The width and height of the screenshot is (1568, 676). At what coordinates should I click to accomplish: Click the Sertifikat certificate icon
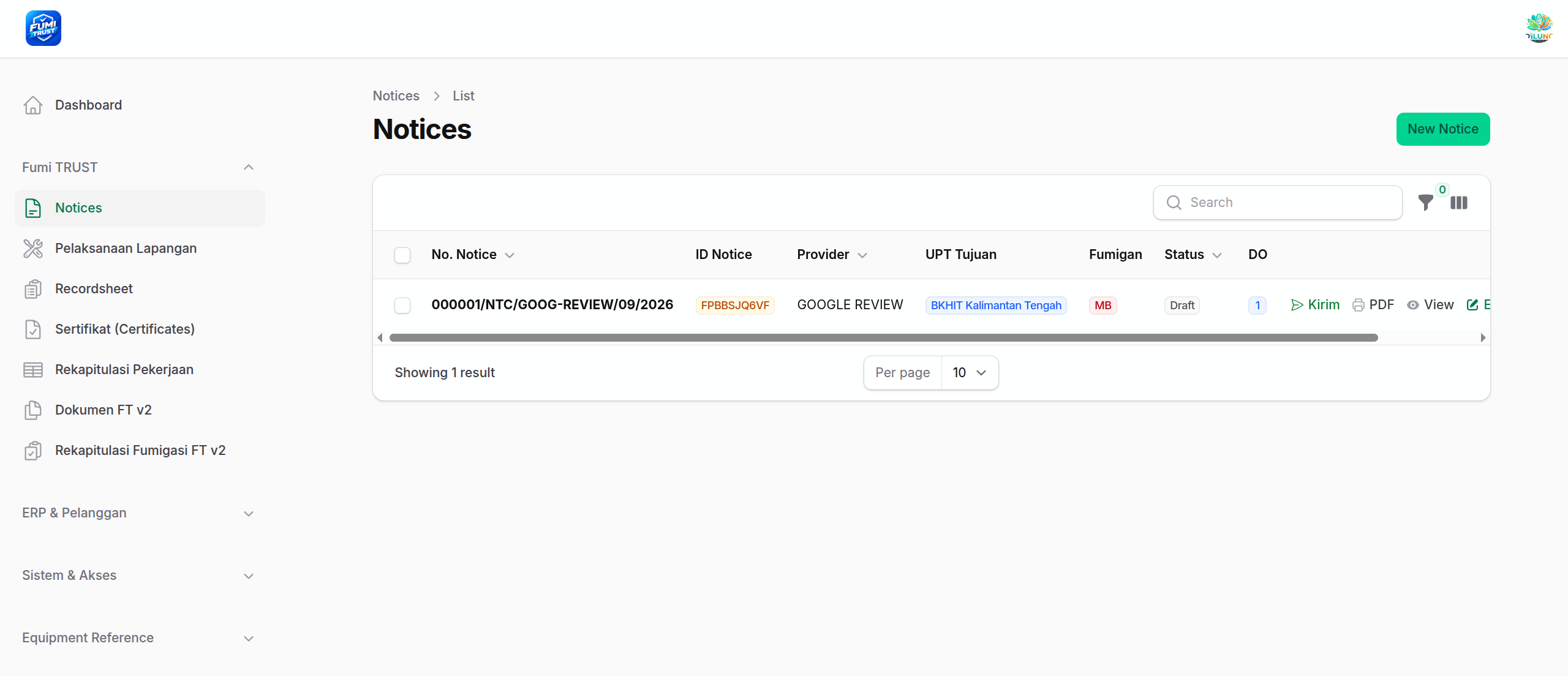33,329
